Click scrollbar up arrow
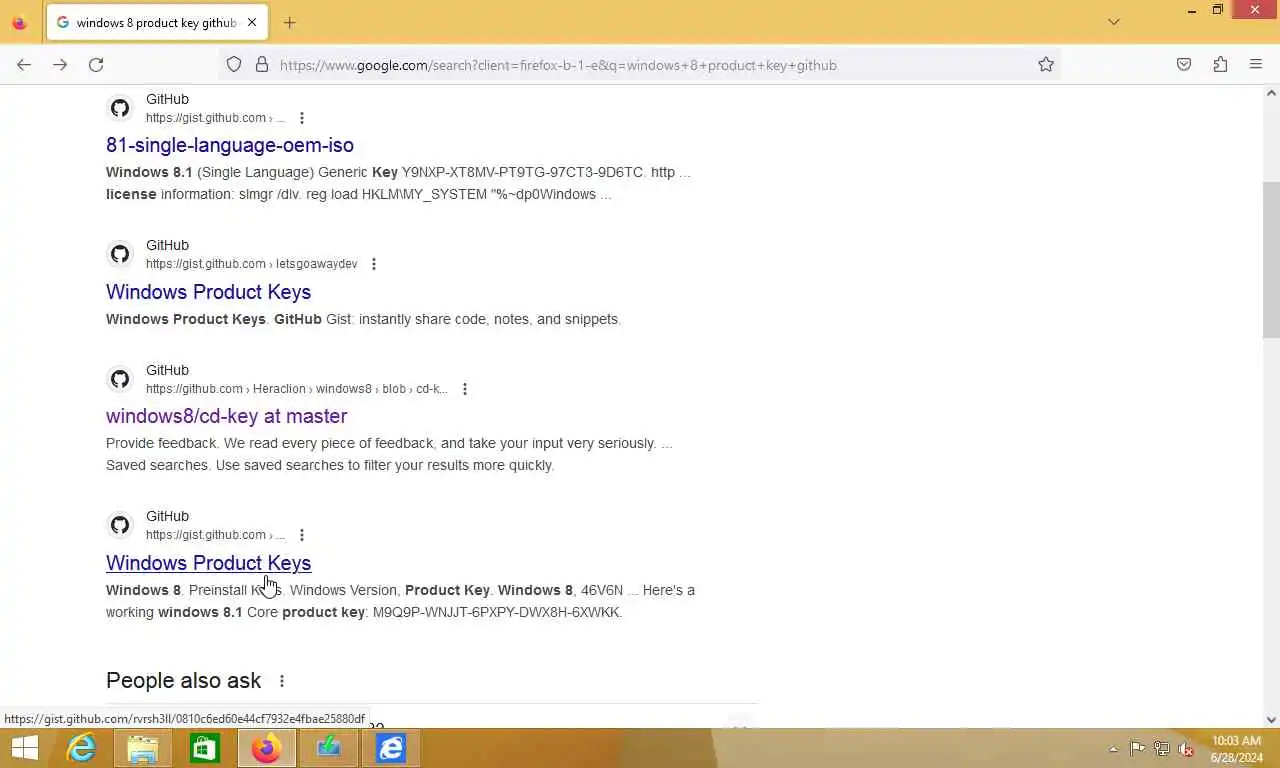Screen dimensions: 1280x768 (x=1271, y=93)
